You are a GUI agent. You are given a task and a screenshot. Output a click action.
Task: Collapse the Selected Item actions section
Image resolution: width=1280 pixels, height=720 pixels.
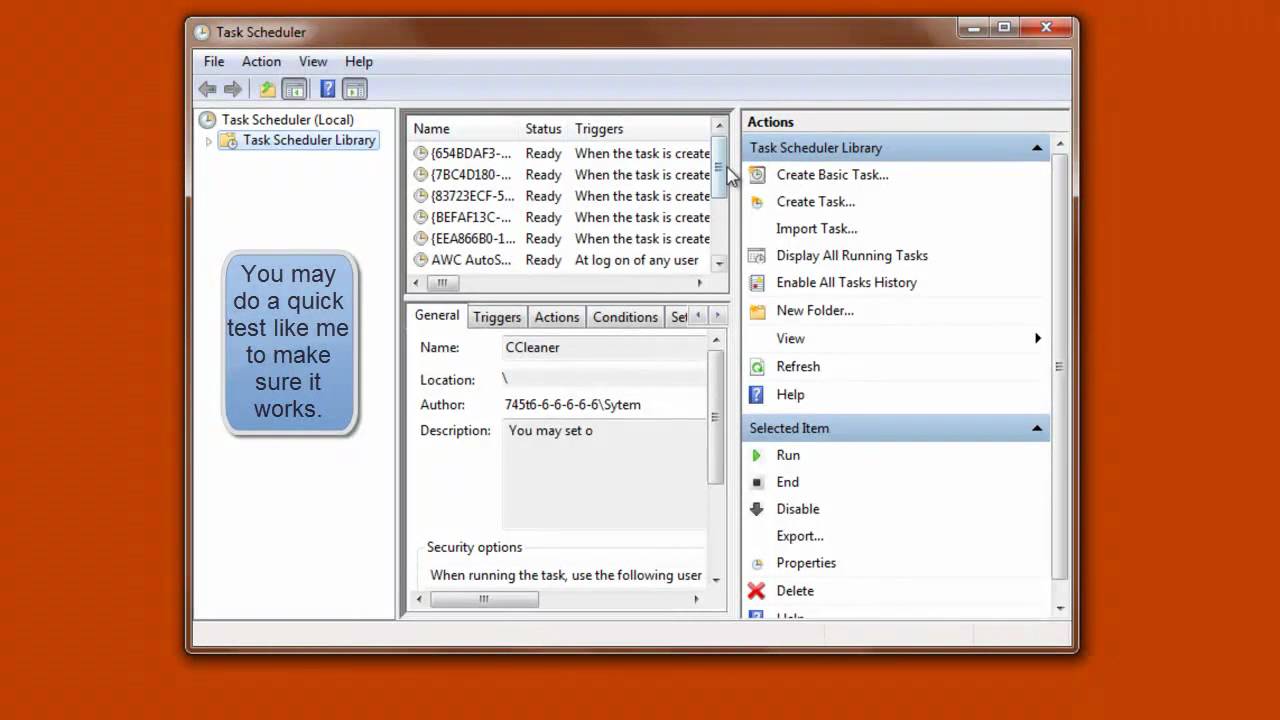click(x=1037, y=428)
